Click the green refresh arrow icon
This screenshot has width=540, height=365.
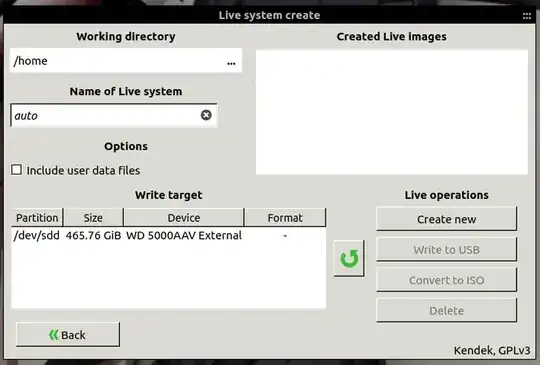pyautogui.click(x=349, y=259)
